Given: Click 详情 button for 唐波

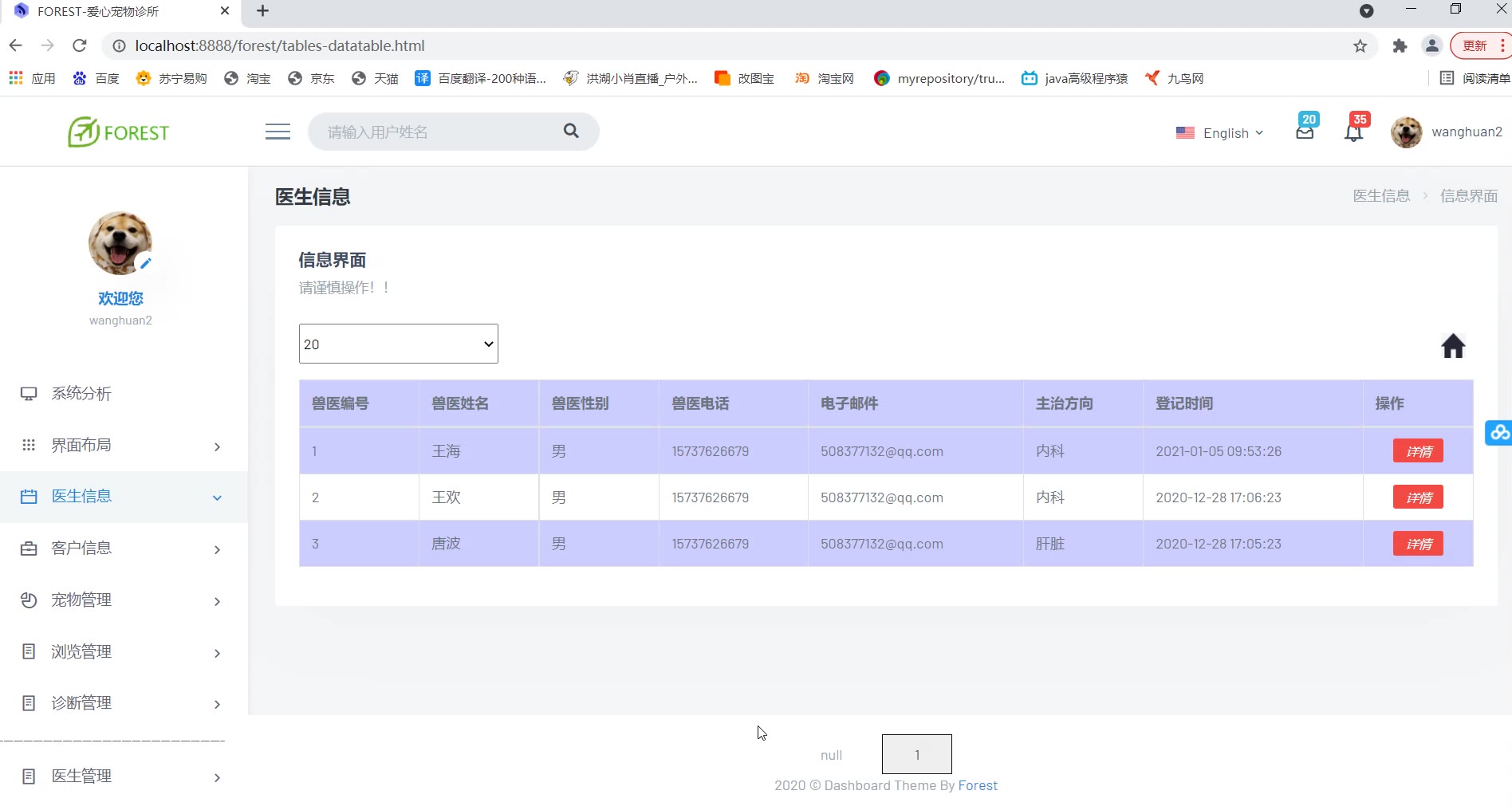Looking at the screenshot, I should click(1418, 544).
